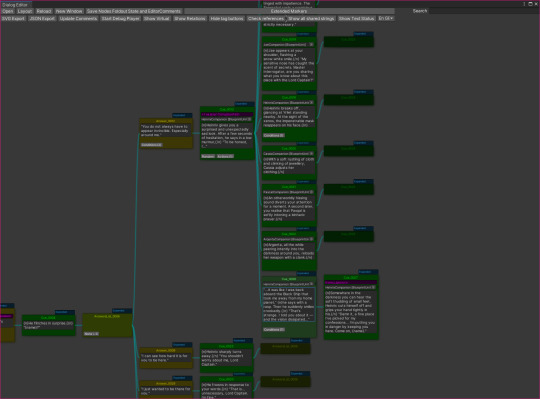Image resolution: width=540 pixels, height=399 pixels.
Task: Click the SVG Export button
Action: [13, 19]
